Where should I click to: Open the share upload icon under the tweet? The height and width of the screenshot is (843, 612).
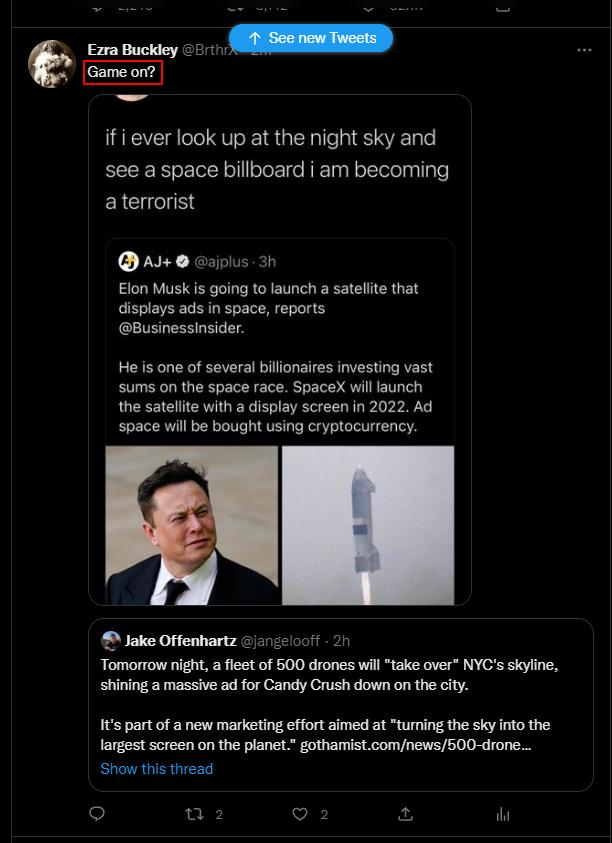click(x=405, y=814)
